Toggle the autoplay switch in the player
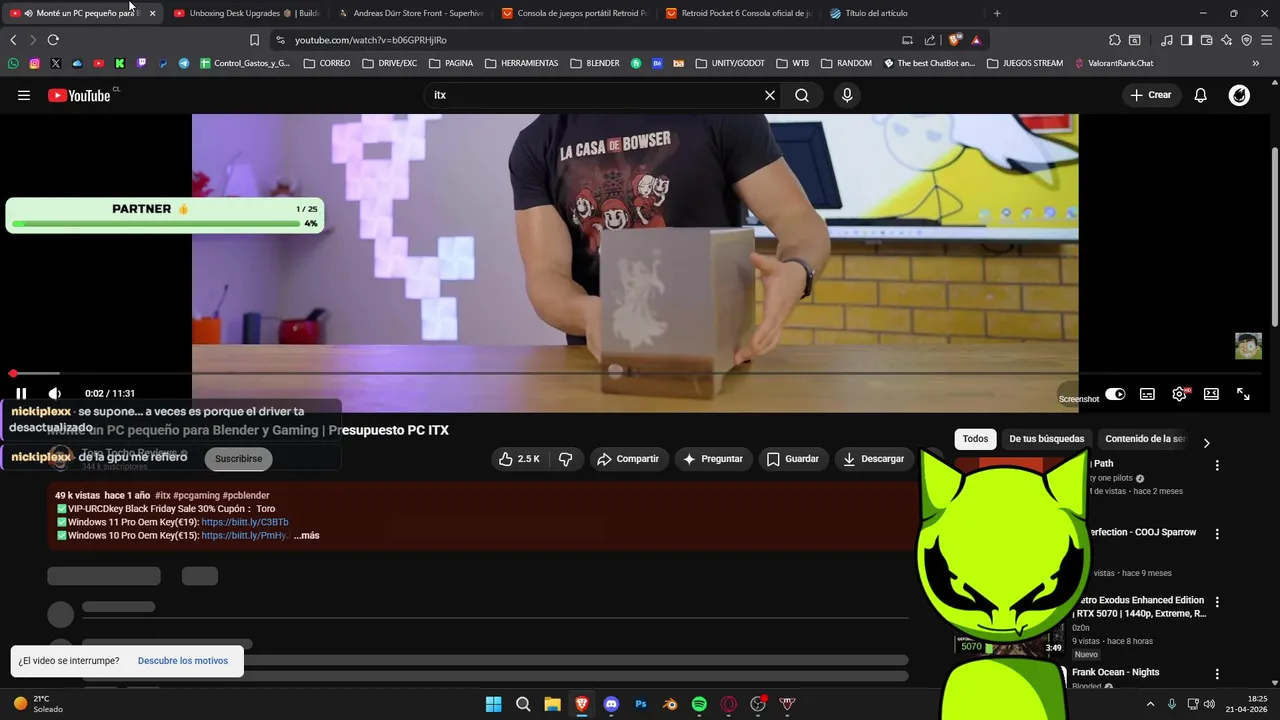 coord(1115,394)
